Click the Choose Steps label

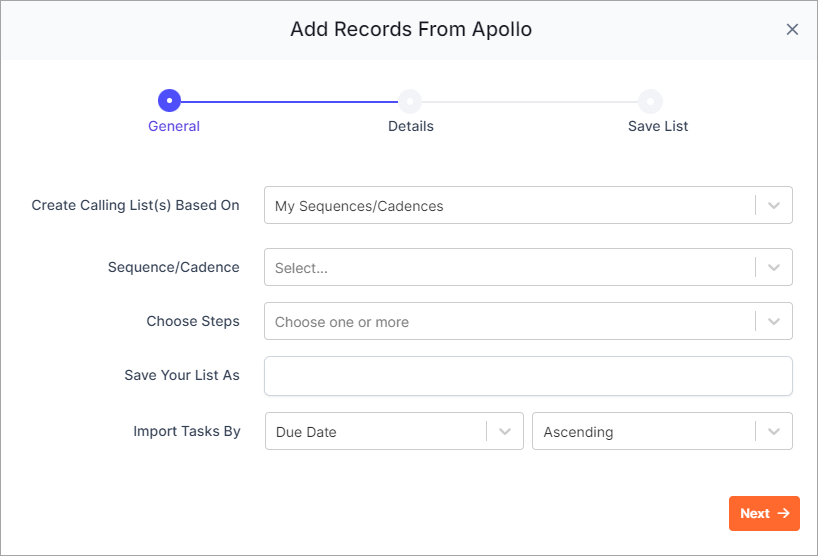coord(193,321)
